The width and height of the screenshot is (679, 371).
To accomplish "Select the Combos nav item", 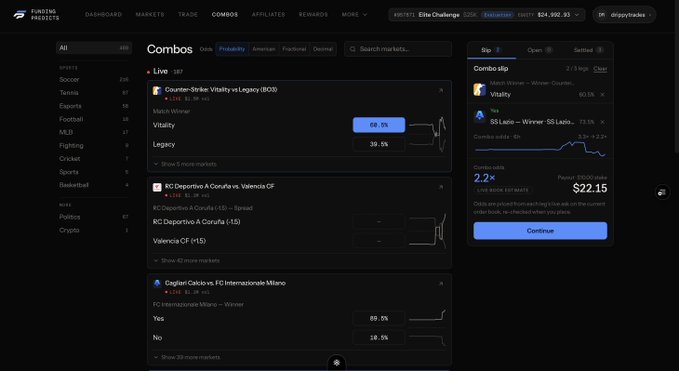I will coord(225,15).
